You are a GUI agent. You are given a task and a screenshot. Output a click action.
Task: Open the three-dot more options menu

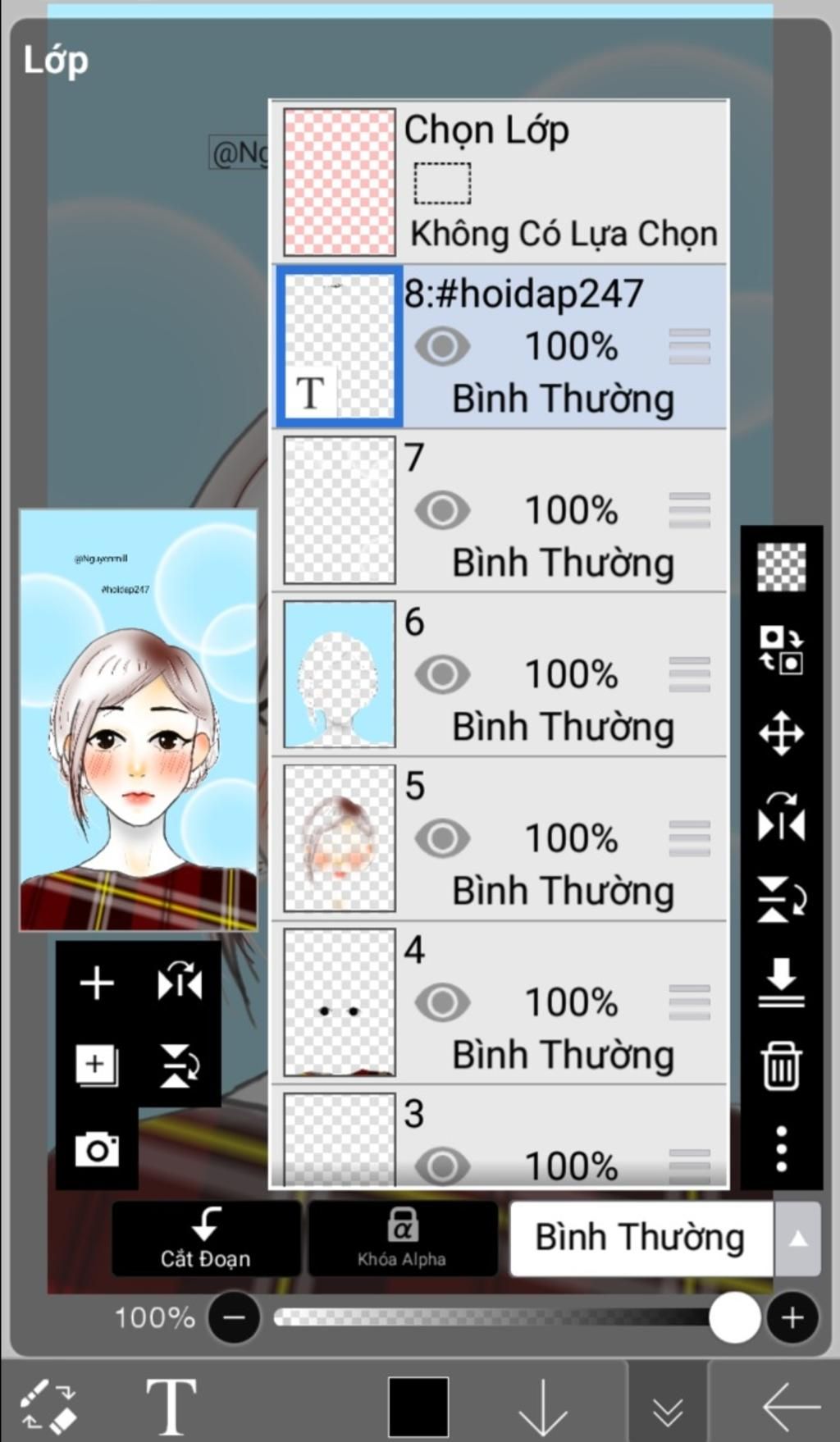(781, 1148)
